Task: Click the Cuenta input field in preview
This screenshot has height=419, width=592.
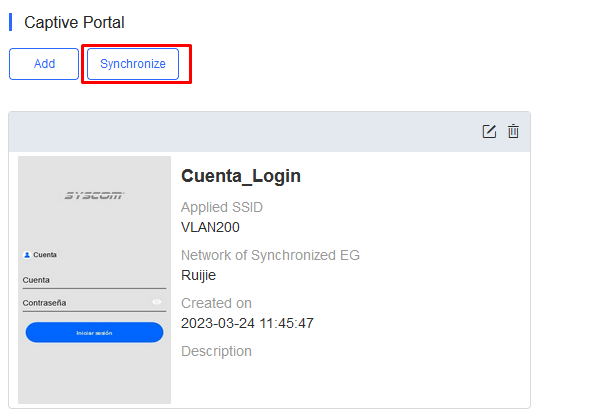Action: click(94, 280)
